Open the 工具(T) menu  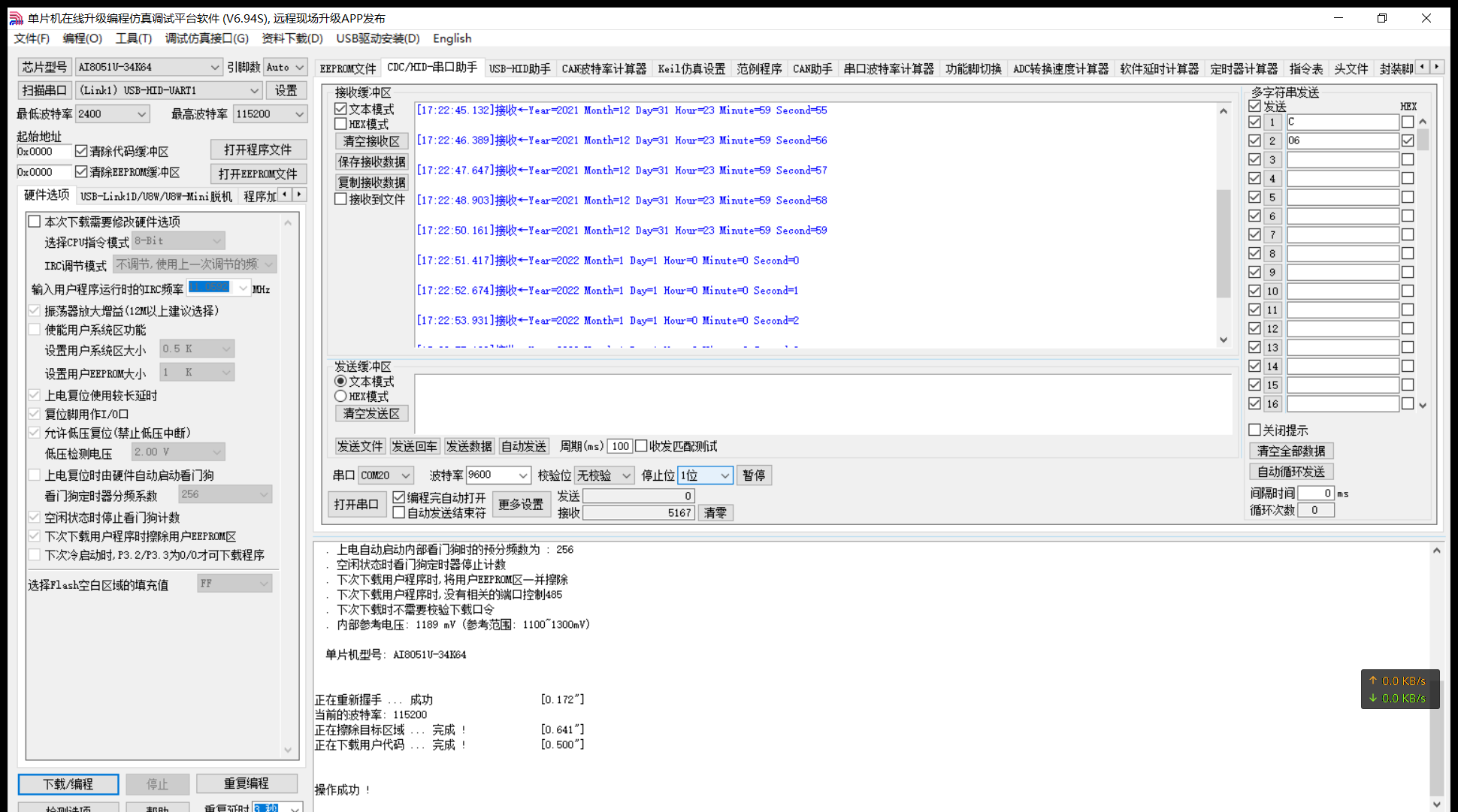(x=133, y=38)
